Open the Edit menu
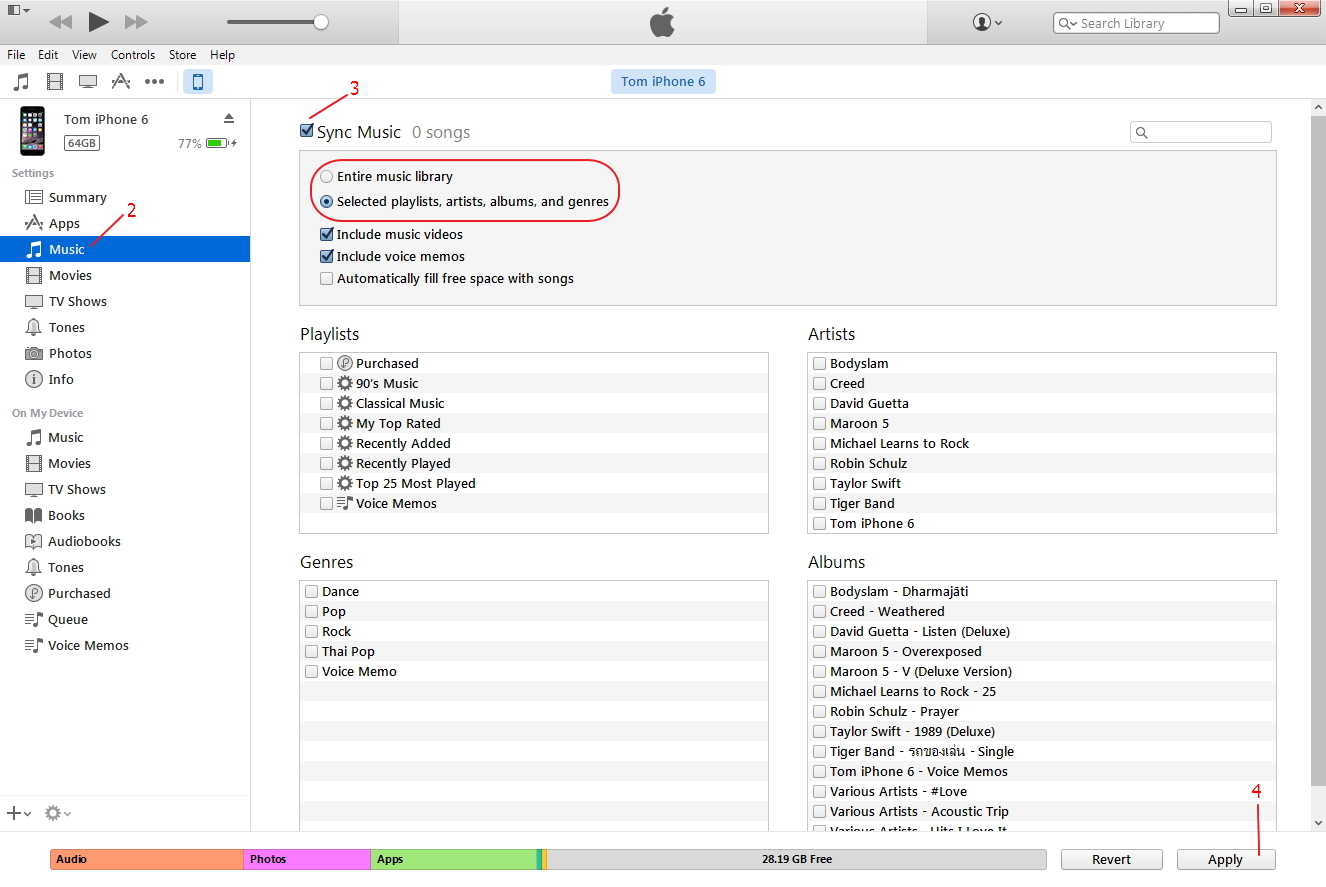 pyautogui.click(x=48, y=55)
